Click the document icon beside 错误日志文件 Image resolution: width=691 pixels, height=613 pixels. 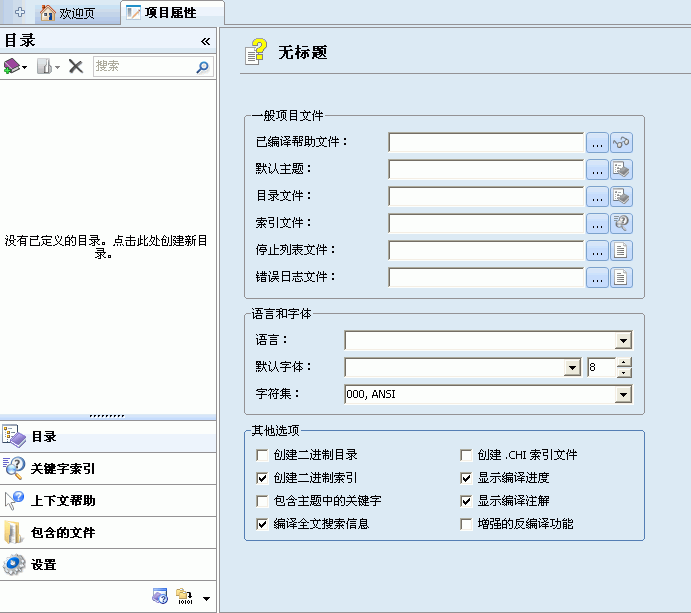(x=621, y=278)
